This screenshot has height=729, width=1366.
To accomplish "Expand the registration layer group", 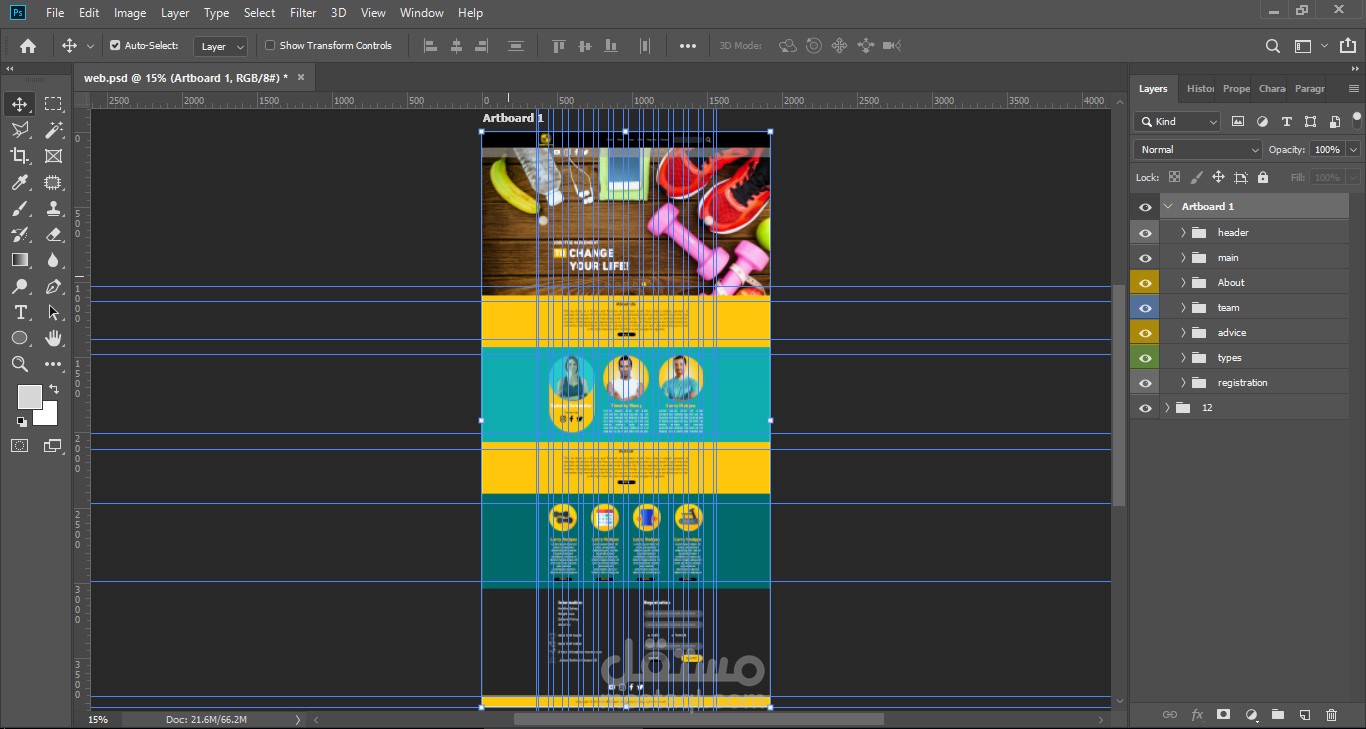I will tap(1183, 383).
